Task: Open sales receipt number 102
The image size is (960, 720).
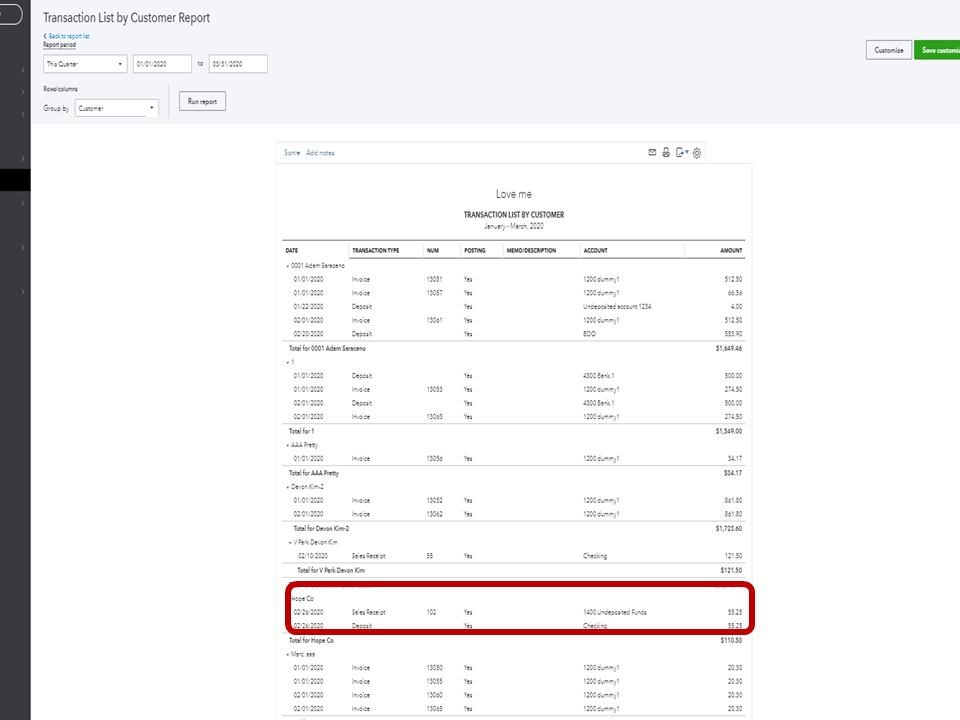Action: coord(432,612)
